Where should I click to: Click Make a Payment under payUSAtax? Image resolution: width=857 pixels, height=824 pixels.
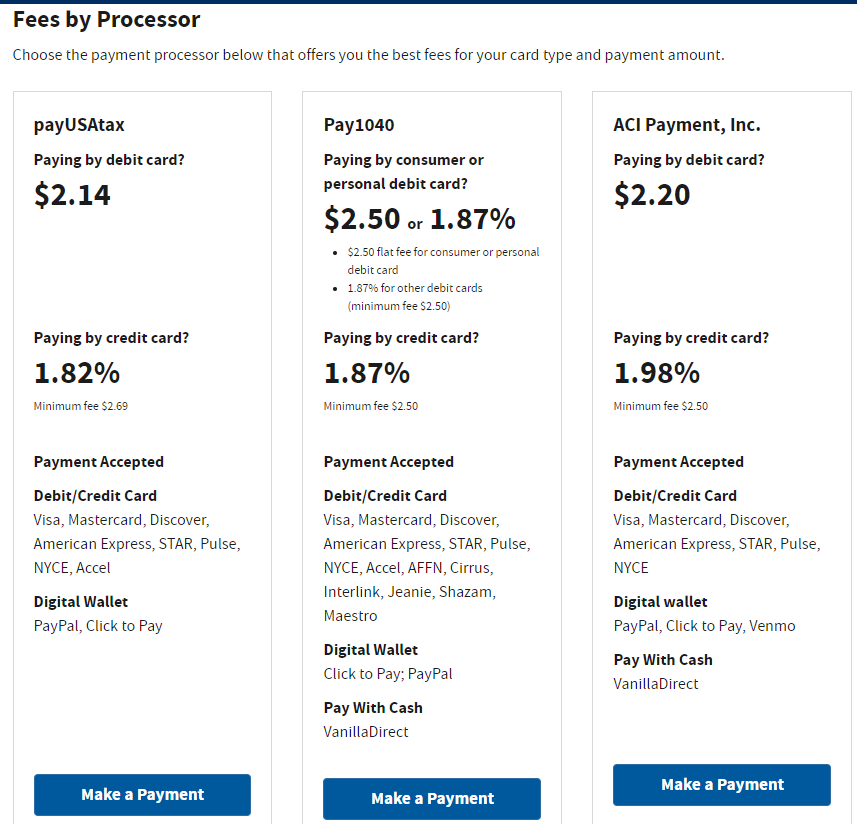click(x=142, y=795)
